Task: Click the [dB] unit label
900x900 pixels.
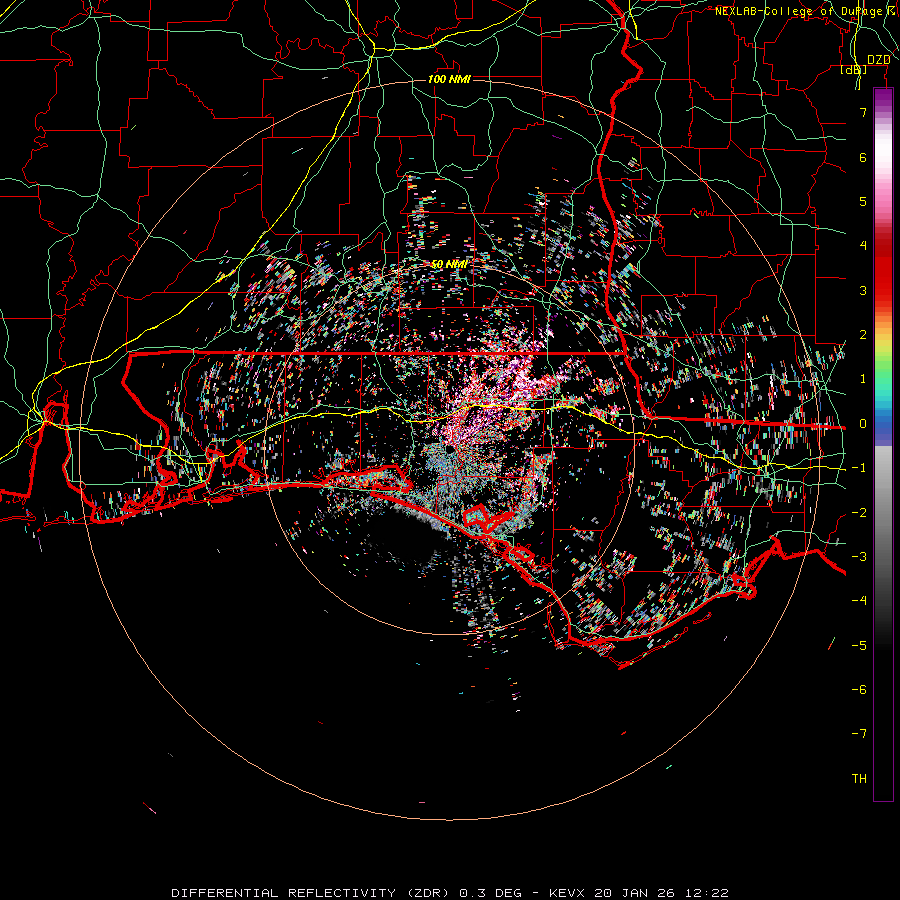Action: (854, 70)
